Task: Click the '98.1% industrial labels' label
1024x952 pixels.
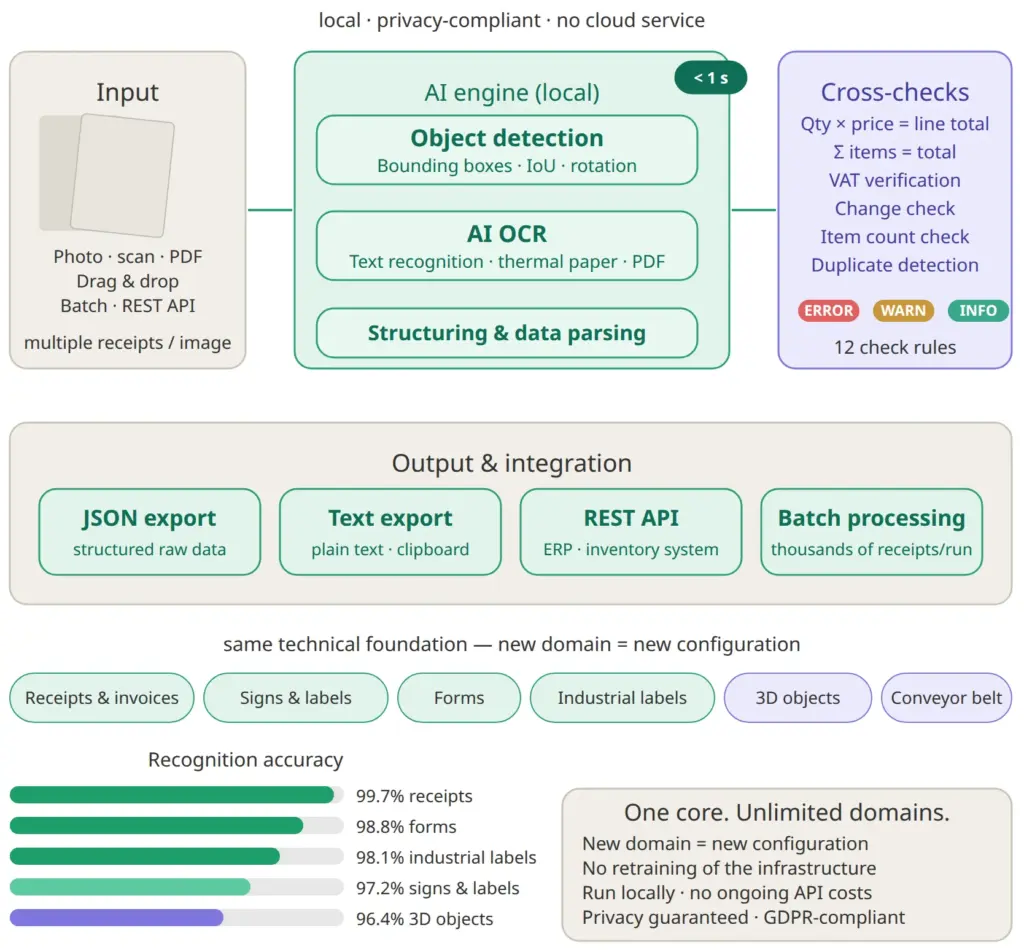Action: coord(446,857)
